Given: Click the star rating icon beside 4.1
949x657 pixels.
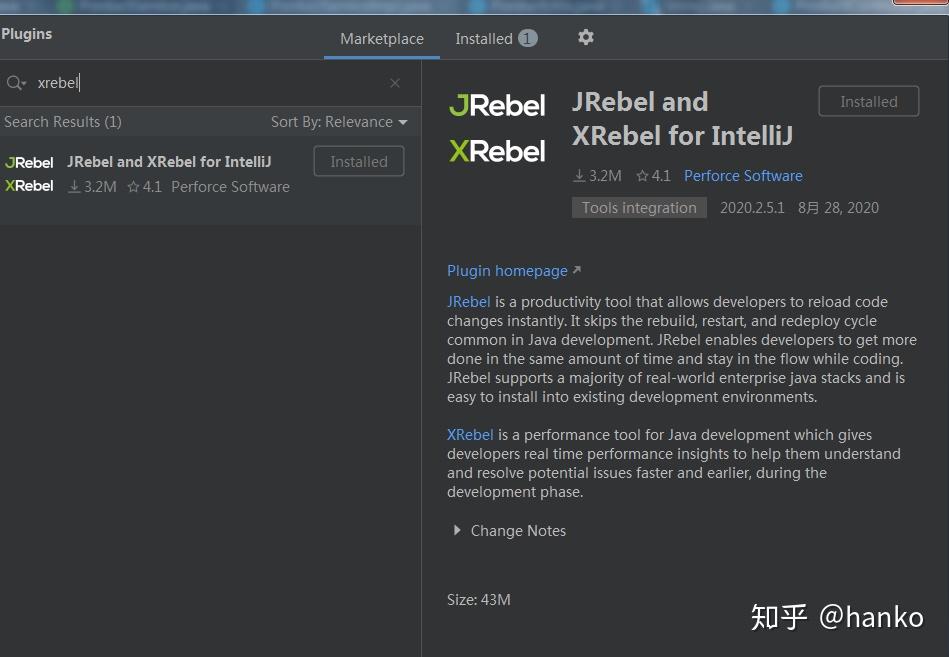Looking at the screenshot, I should [641, 175].
